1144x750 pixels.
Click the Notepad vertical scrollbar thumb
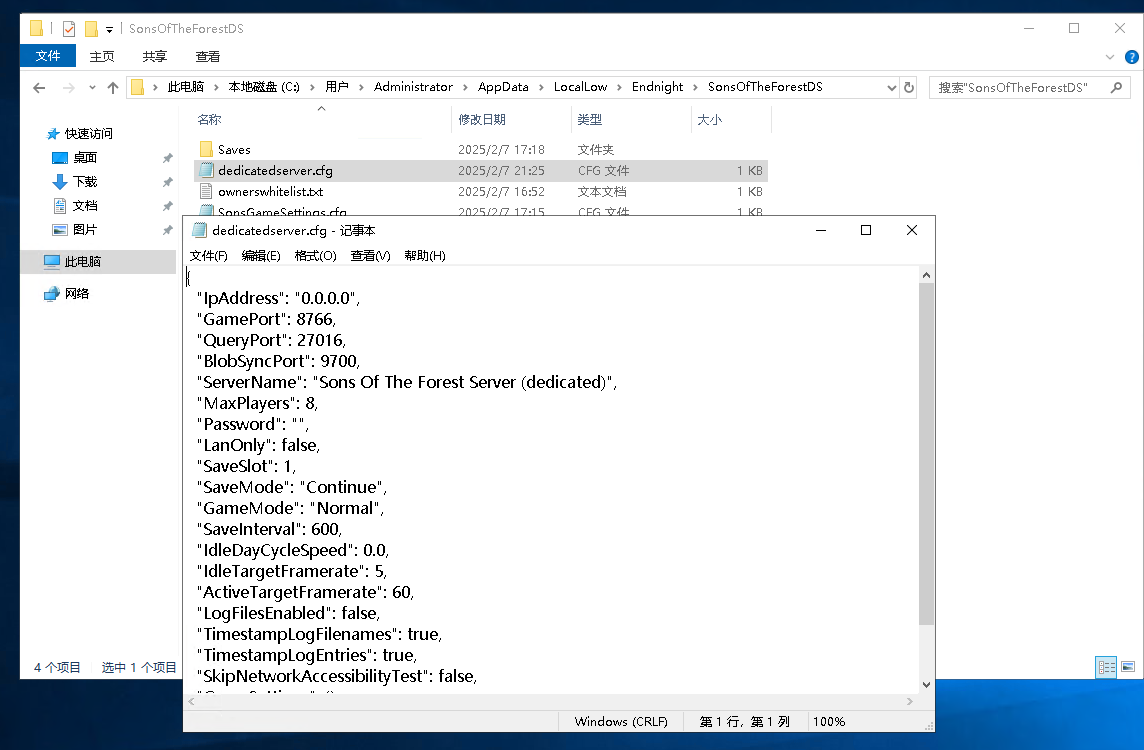point(926,454)
